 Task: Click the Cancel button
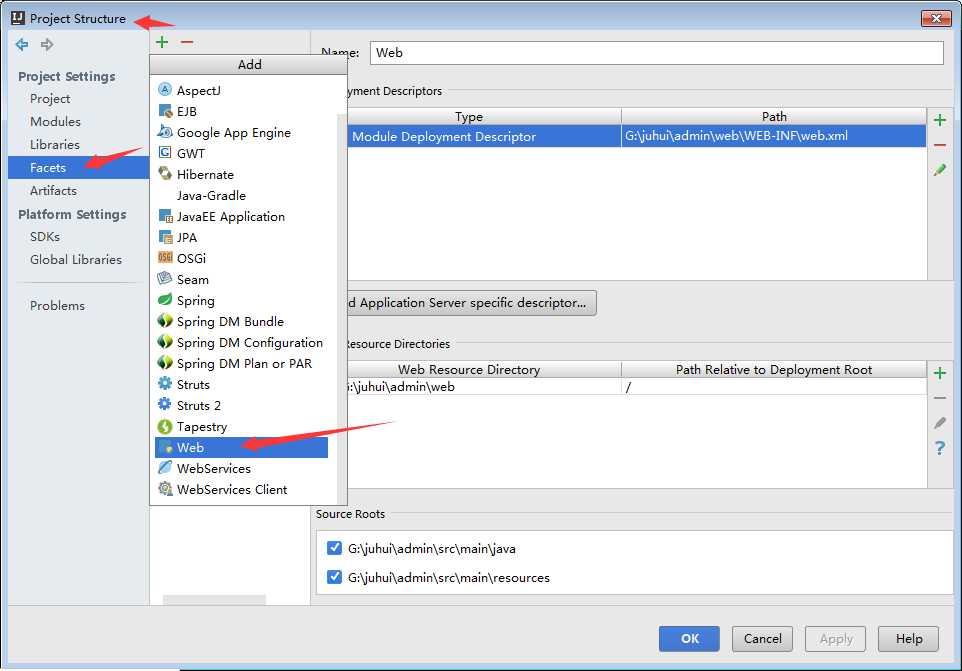coord(762,638)
